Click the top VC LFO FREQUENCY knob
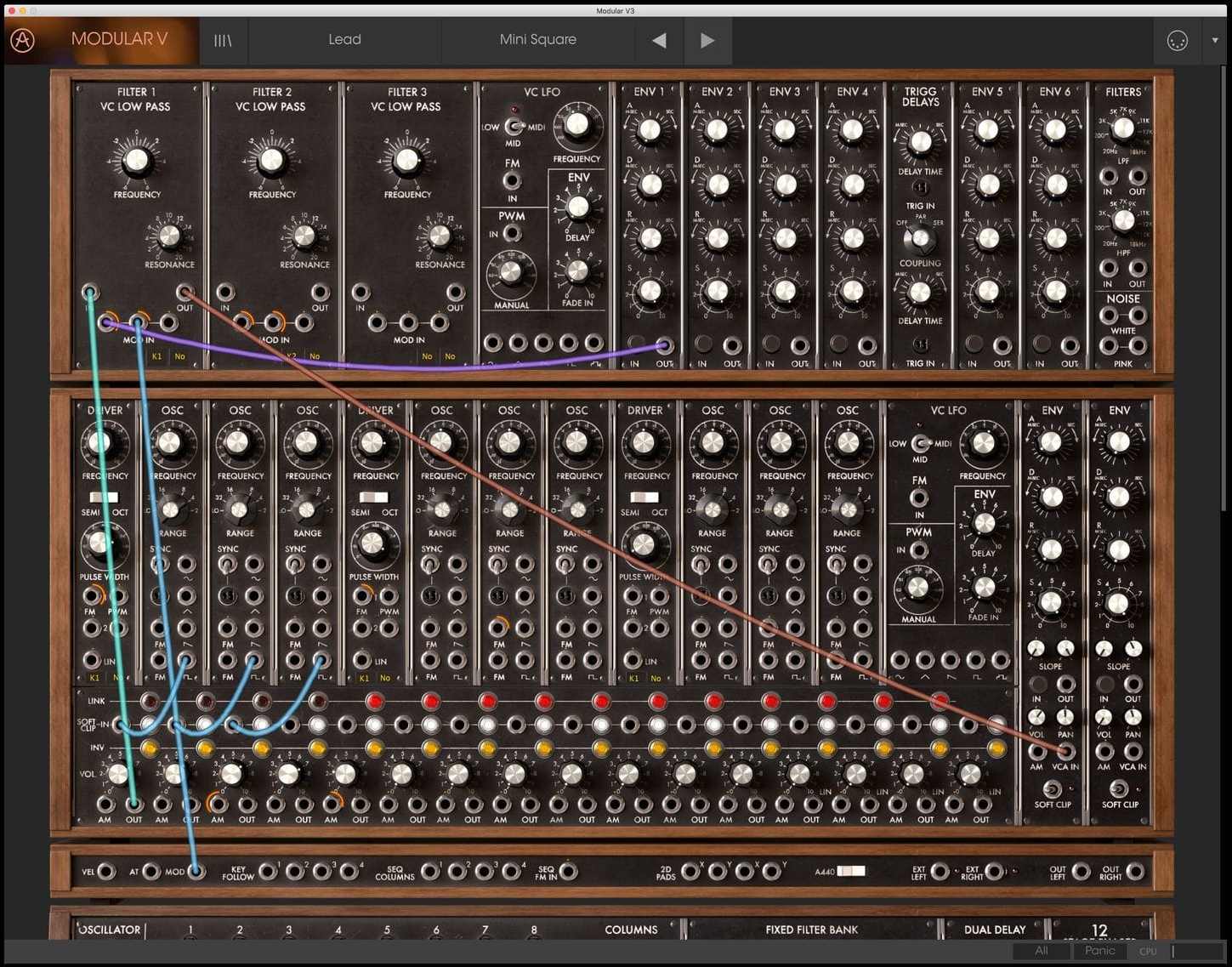The height and width of the screenshot is (967, 1232). pyautogui.click(x=576, y=125)
